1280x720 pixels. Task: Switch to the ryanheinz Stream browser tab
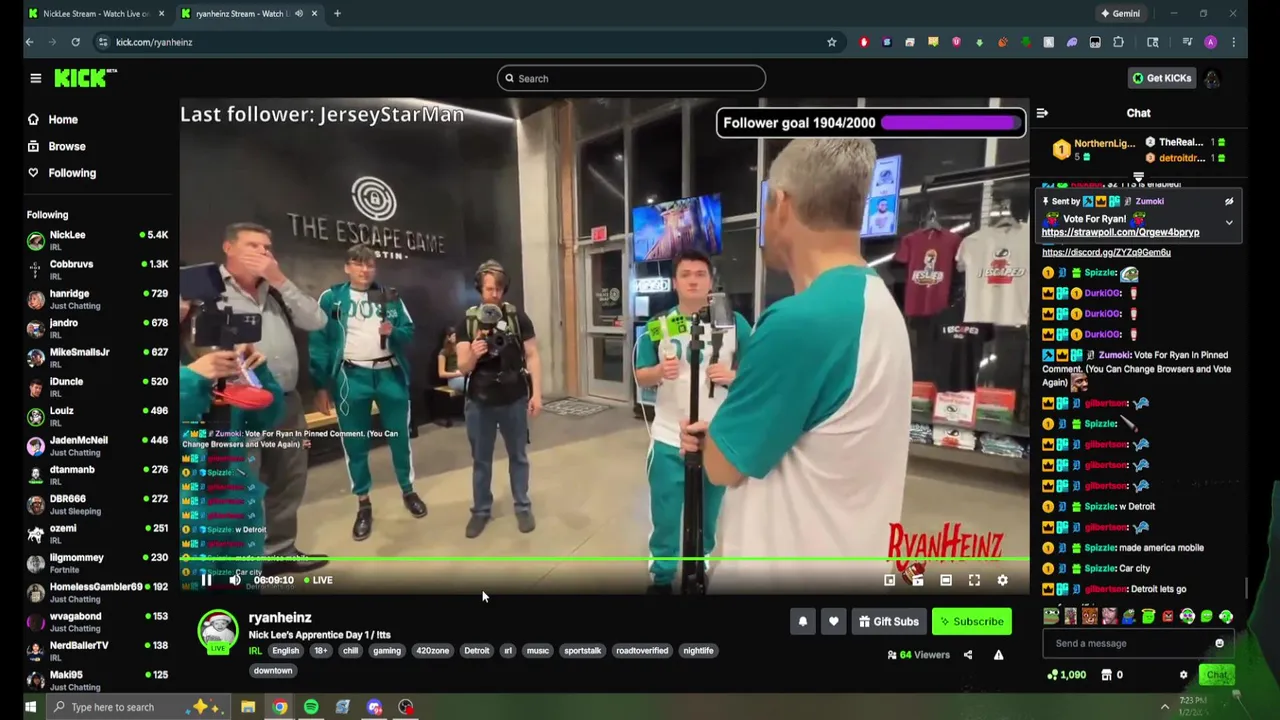[x=250, y=14]
